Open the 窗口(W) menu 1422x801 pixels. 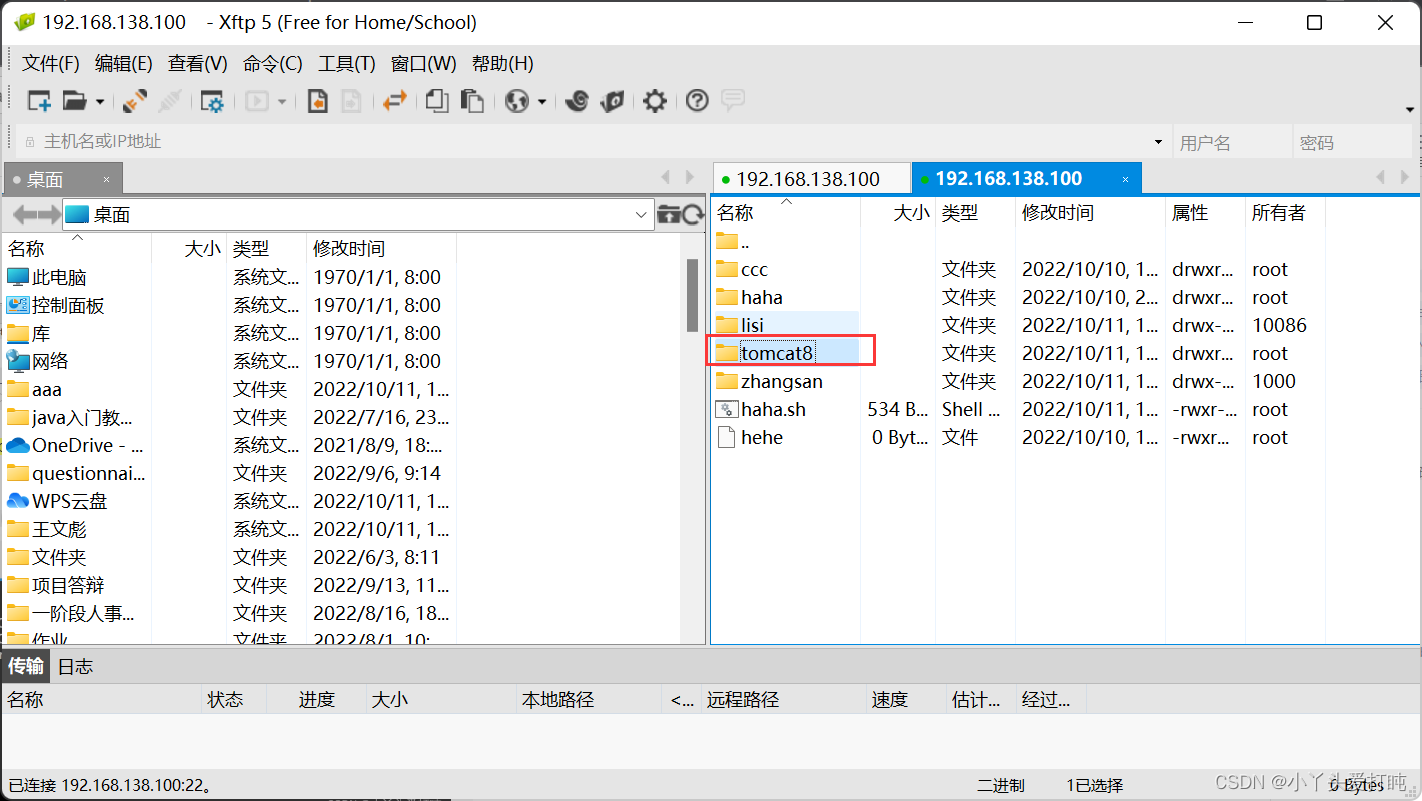424,64
